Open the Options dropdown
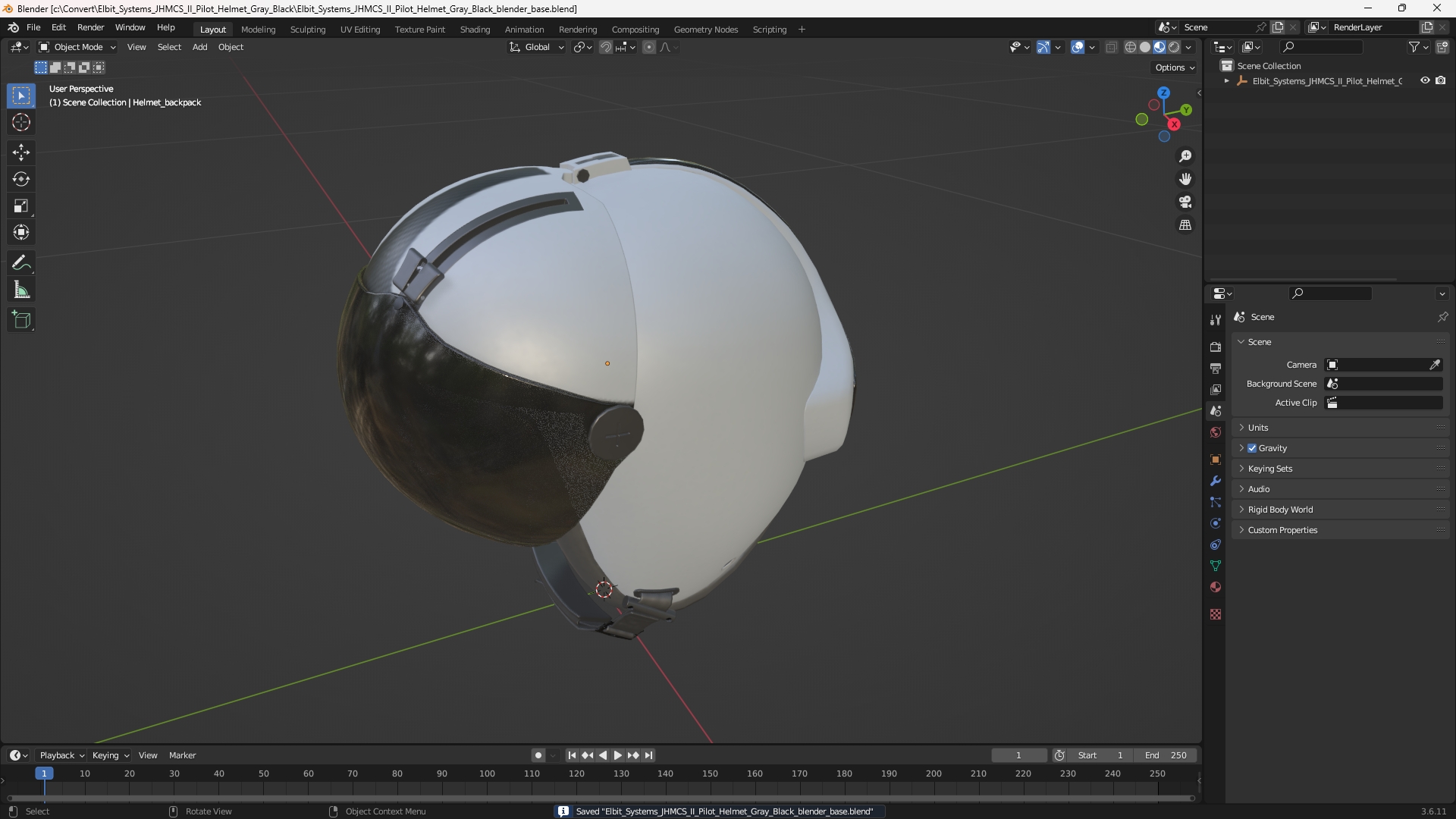 1175,67
